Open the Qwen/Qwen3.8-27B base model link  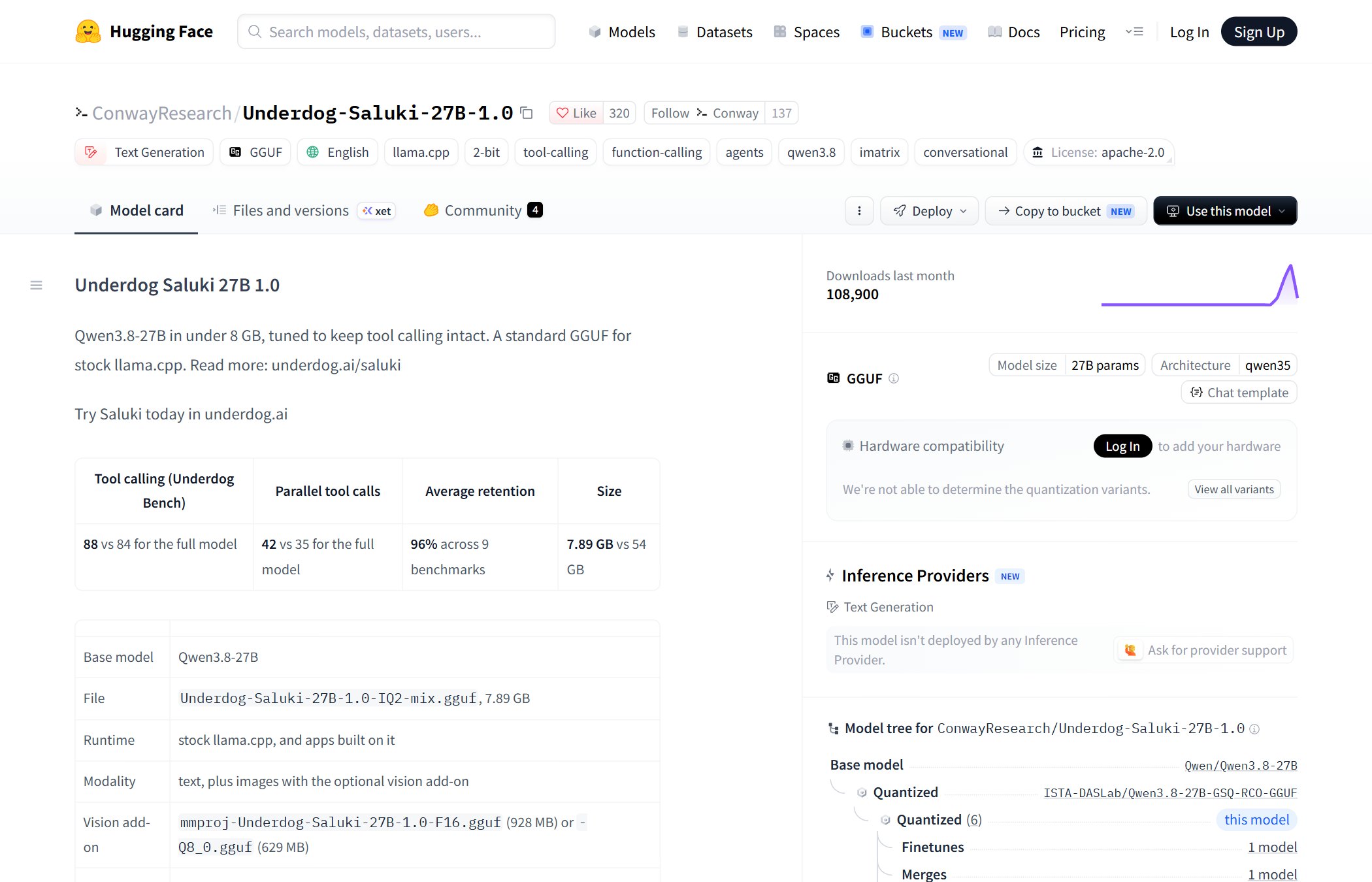[x=1241, y=766]
